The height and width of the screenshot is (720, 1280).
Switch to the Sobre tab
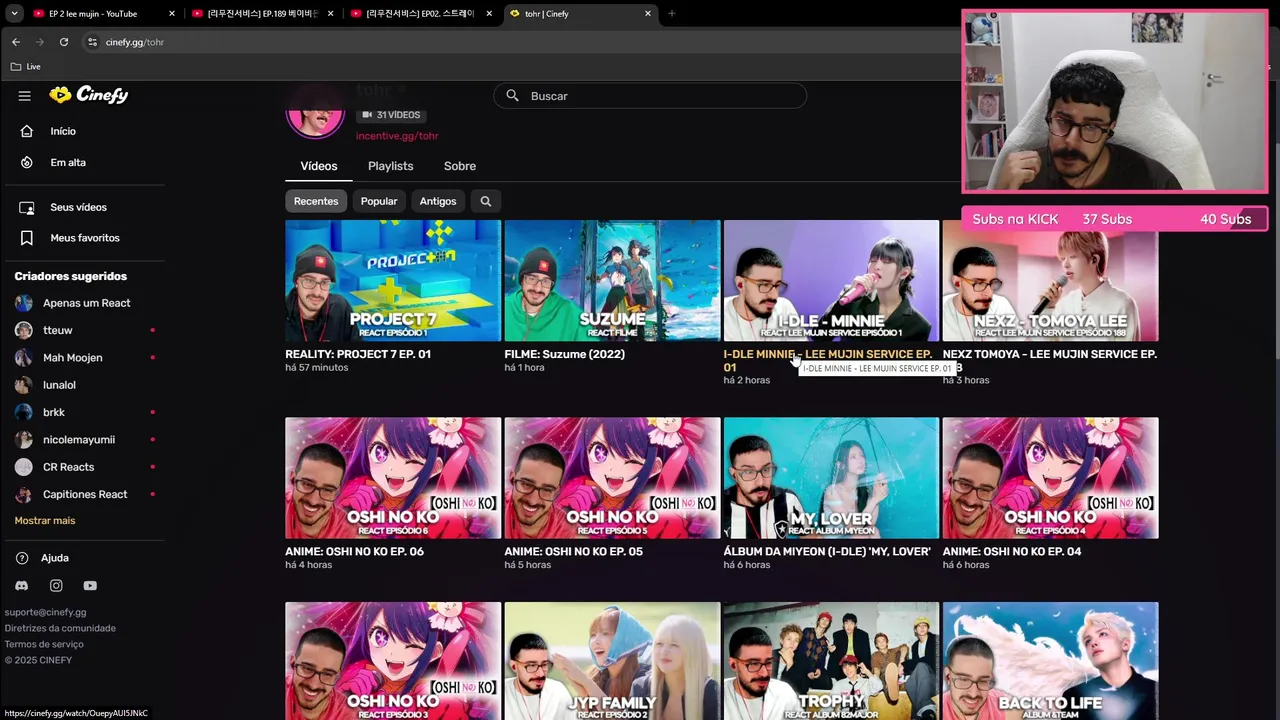pos(460,166)
